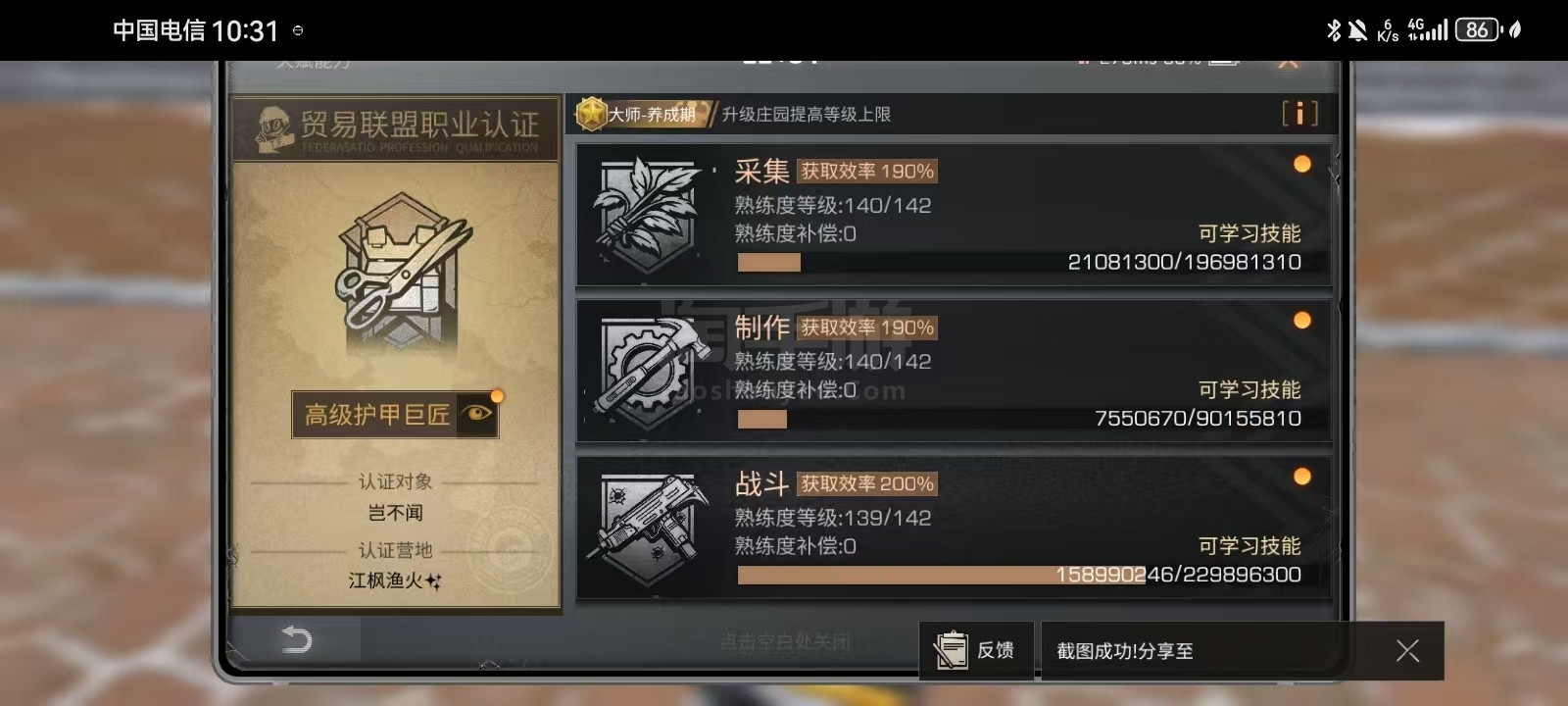Open 可学习技能 in the 制作 row
Viewport: 1568px width, 706px height.
1249,389
